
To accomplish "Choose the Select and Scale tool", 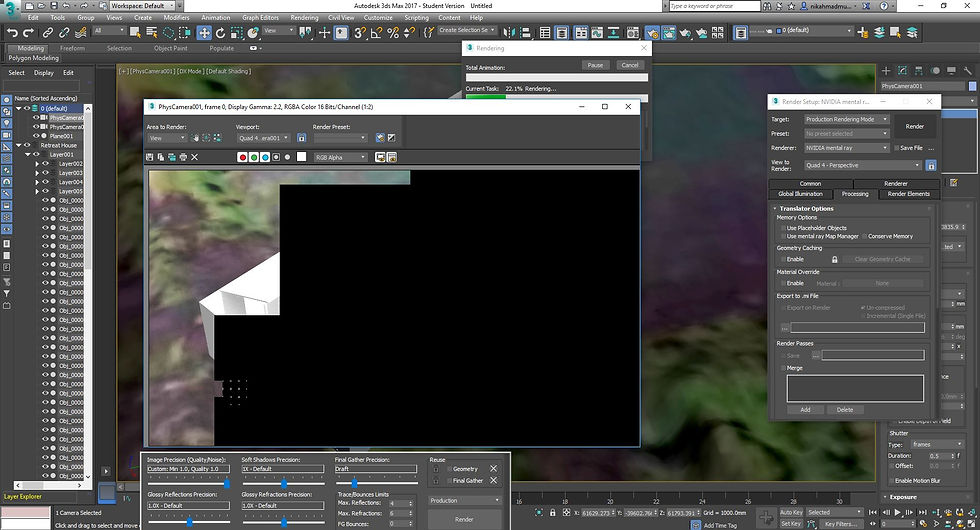I will point(236,32).
